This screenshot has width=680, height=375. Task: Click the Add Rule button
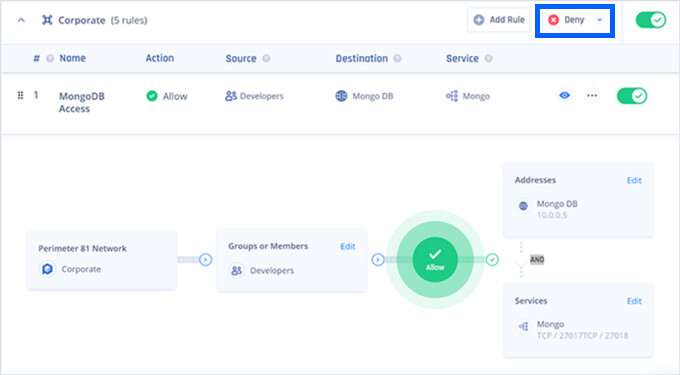[499, 20]
